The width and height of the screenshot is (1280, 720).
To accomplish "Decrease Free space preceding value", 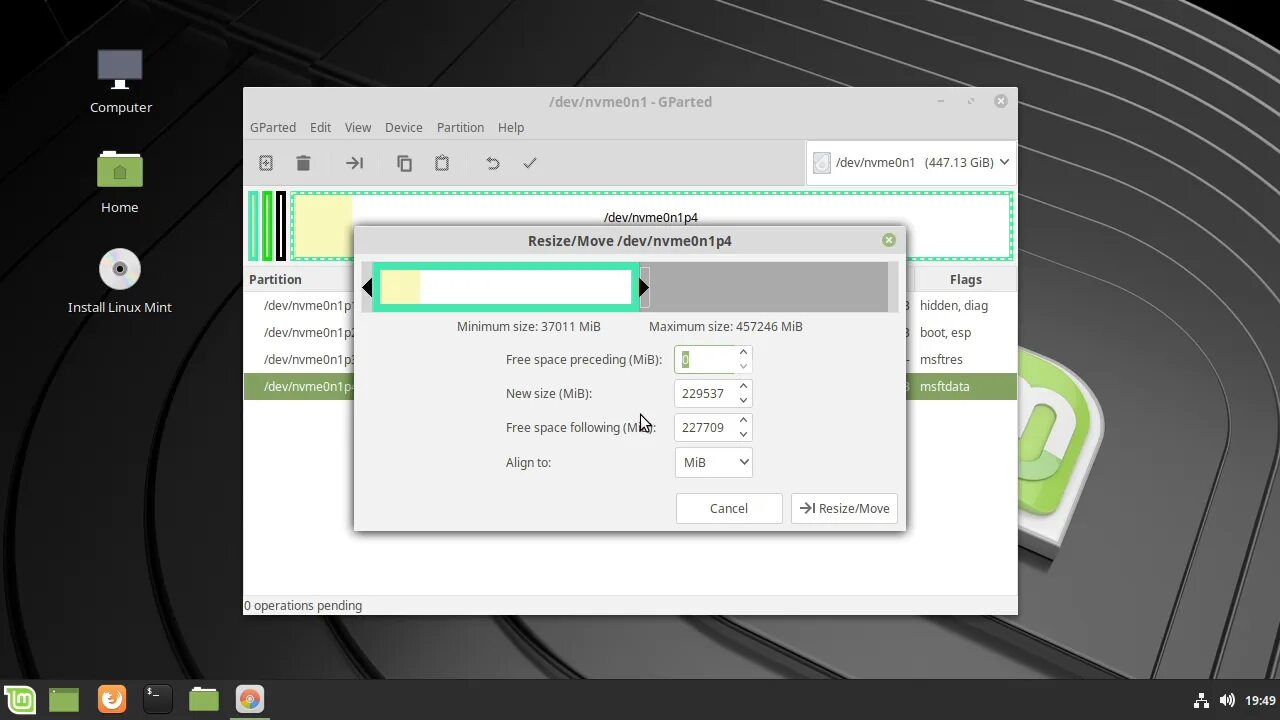I will click(x=743, y=366).
